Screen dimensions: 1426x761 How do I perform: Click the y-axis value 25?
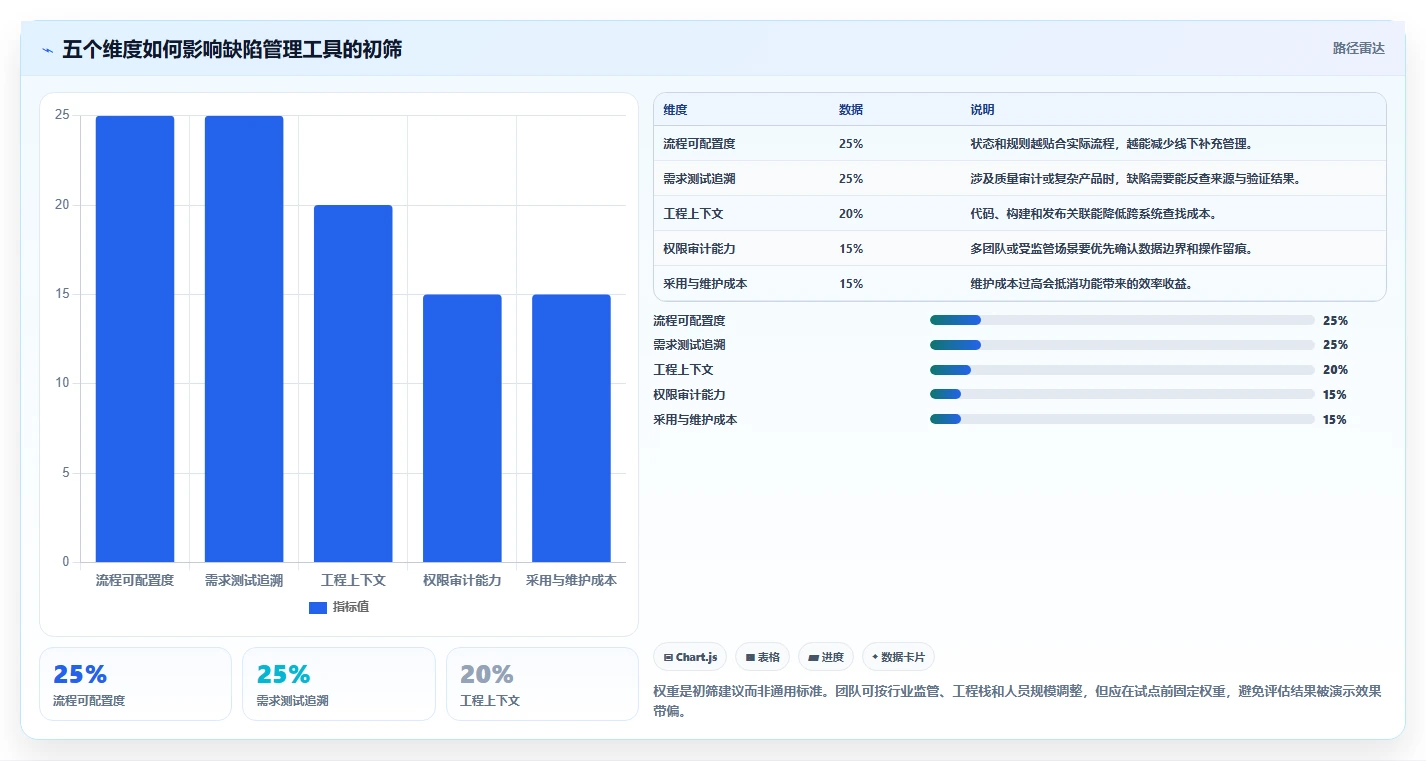pos(62,116)
